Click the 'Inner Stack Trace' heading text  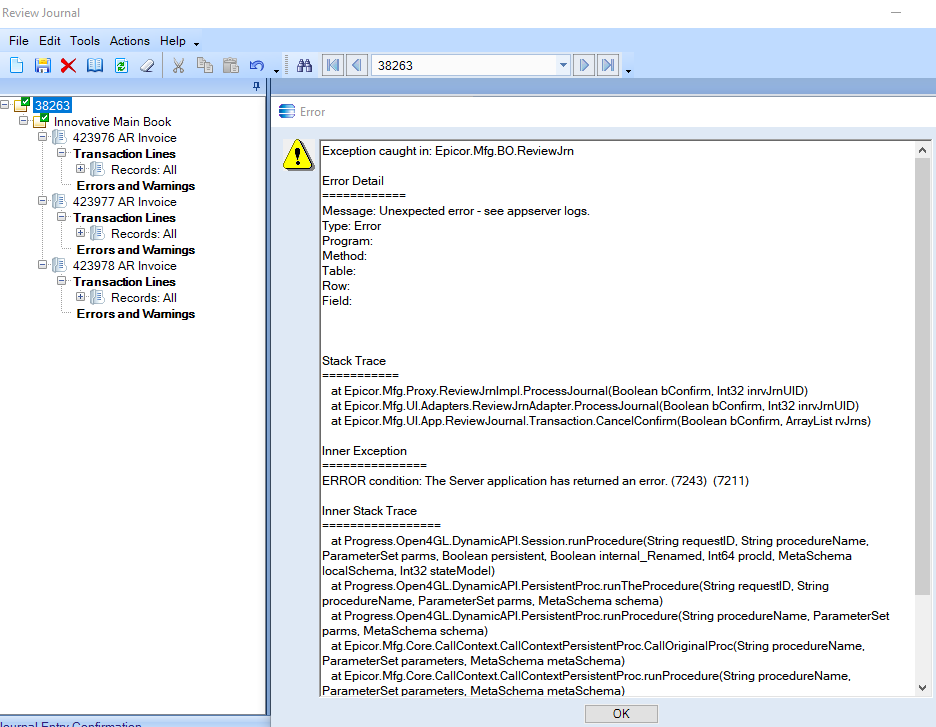[x=369, y=510]
